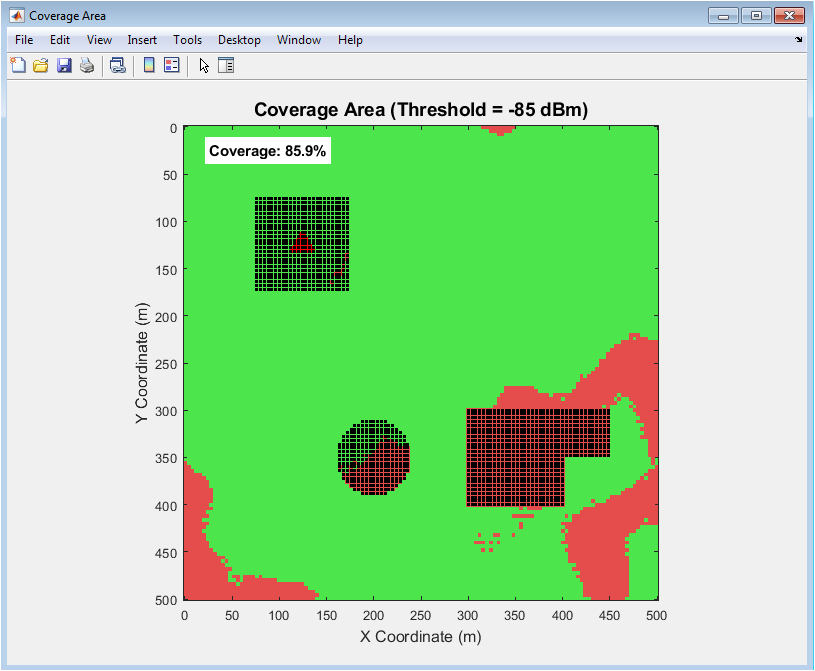Click the dock figure arrow in the menu bar
The height and width of the screenshot is (671, 815).
798,40
